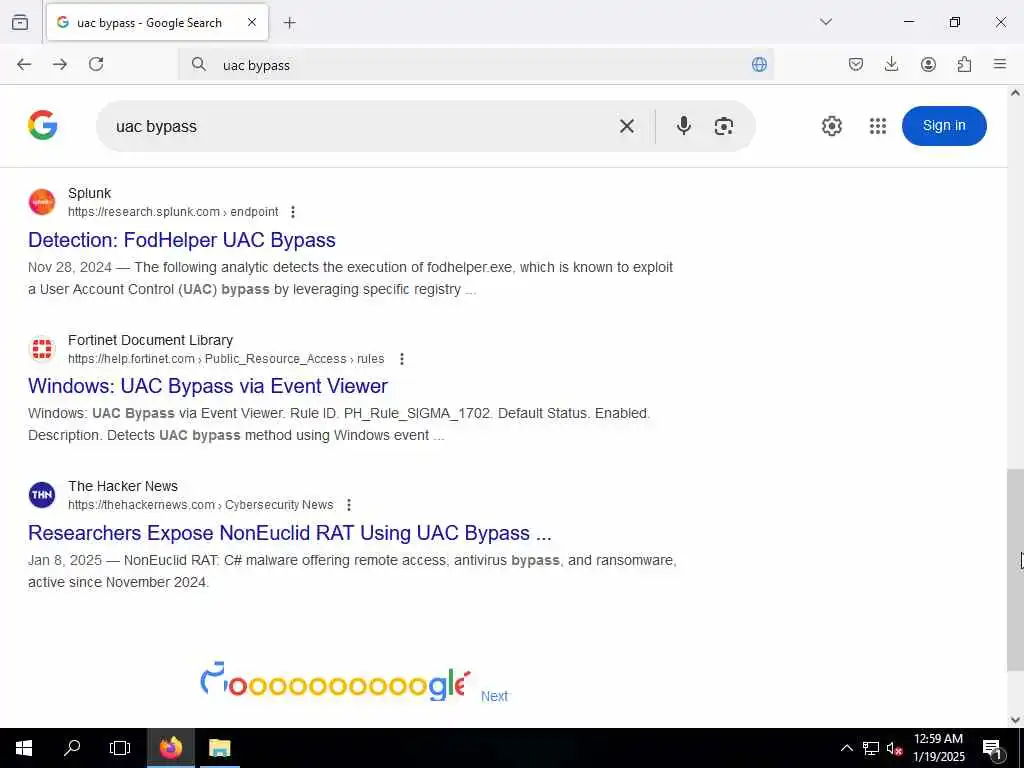The image size is (1024, 768).
Task: Show hidden tray icons chevron
Action: click(x=846, y=748)
